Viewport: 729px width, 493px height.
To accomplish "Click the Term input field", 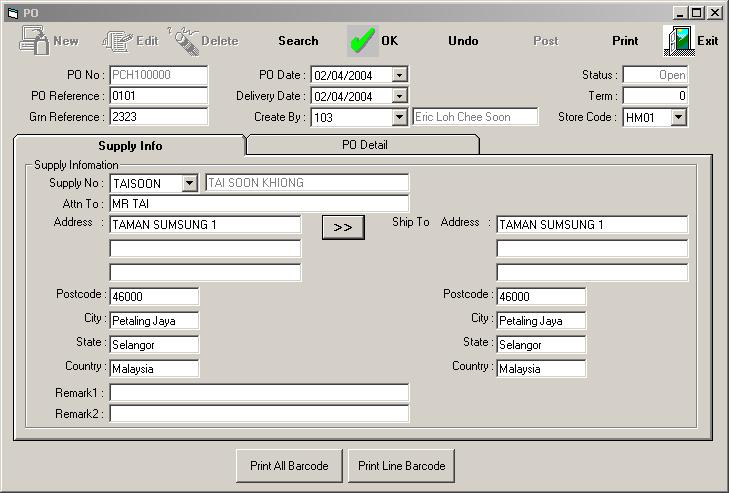I will 655,96.
